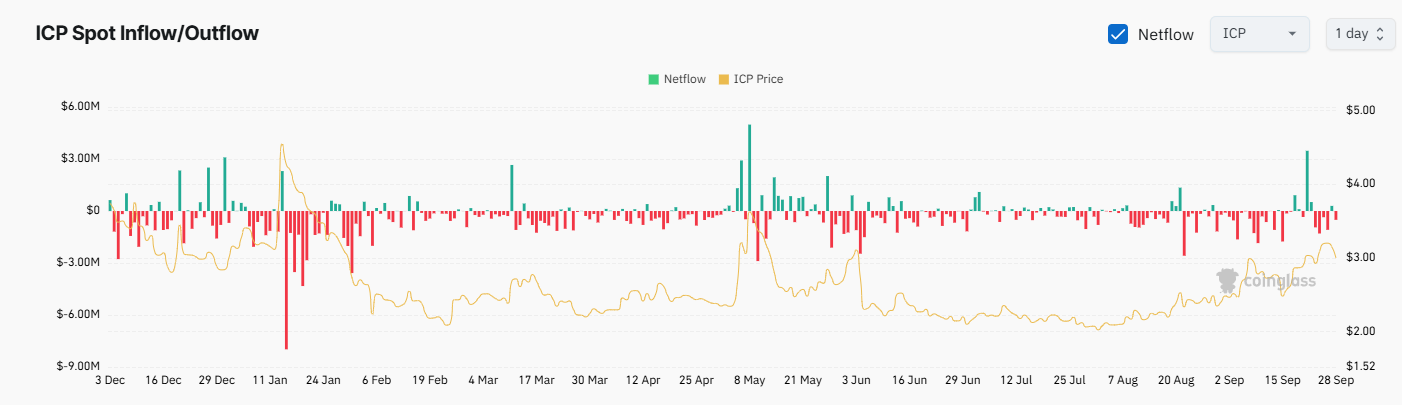1402x405 pixels.
Task: Click the 2 Sep date label
Action: point(1229,381)
